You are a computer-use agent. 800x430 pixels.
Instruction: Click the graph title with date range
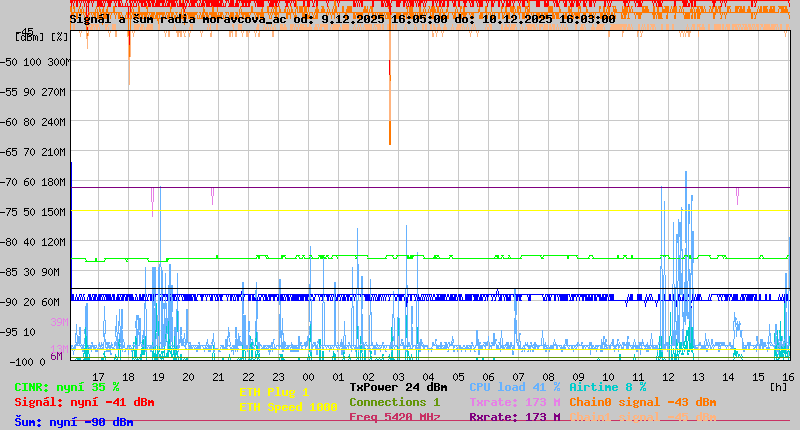[x=342, y=19]
